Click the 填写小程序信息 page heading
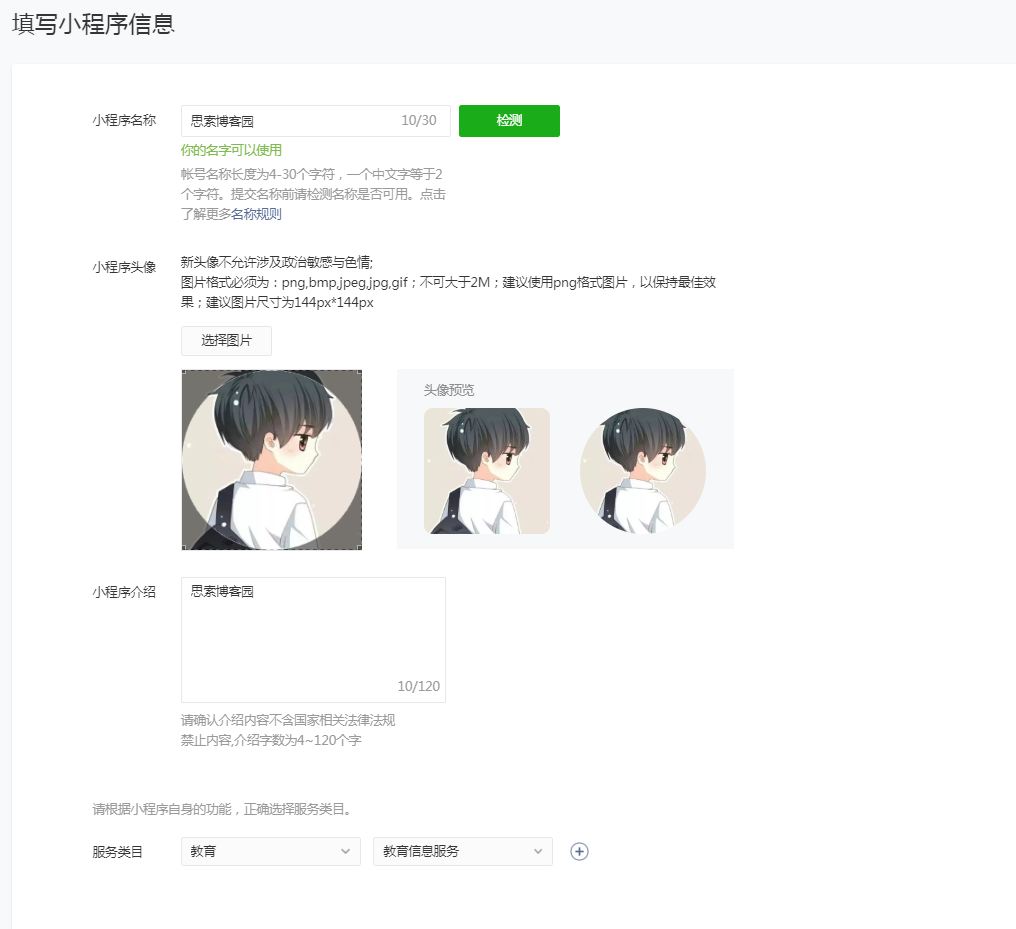1016x929 pixels. coord(93,24)
